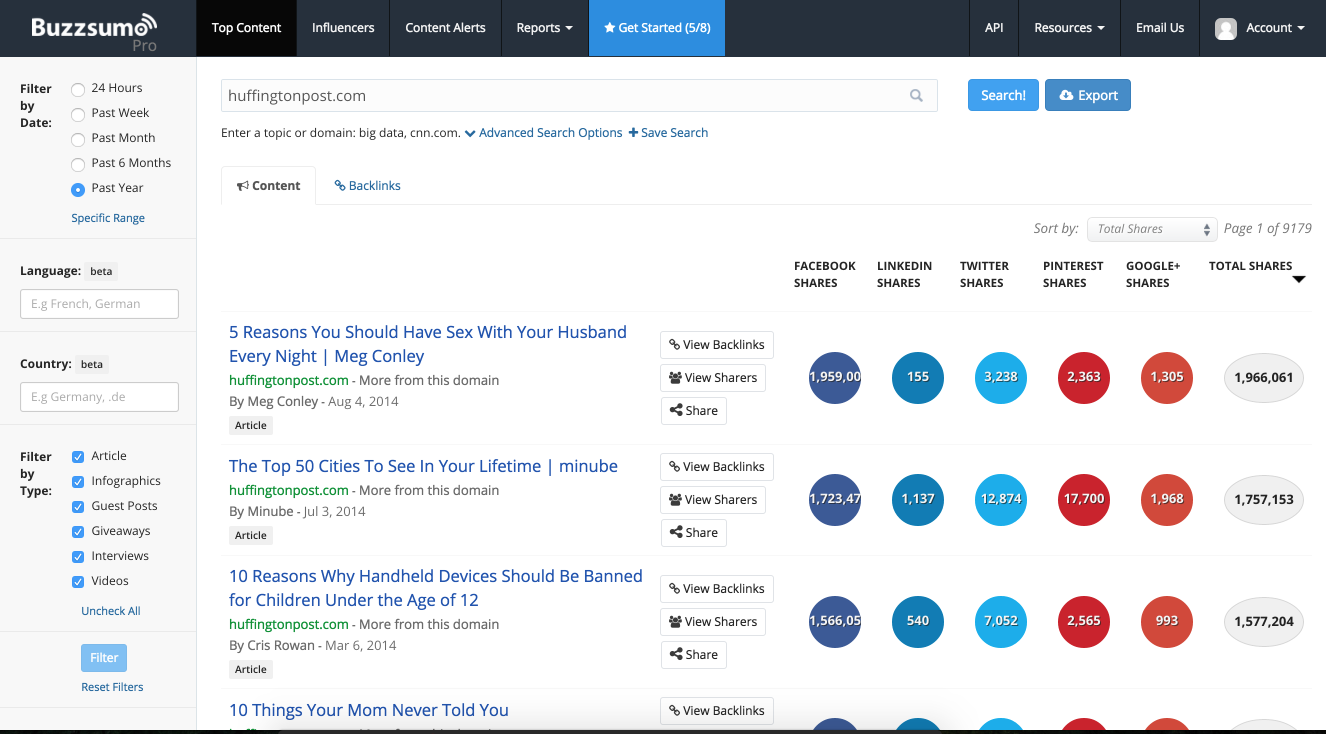Open Content Alerts
Image resolution: width=1326 pixels, height=734 pixels.
pos(445,28)
